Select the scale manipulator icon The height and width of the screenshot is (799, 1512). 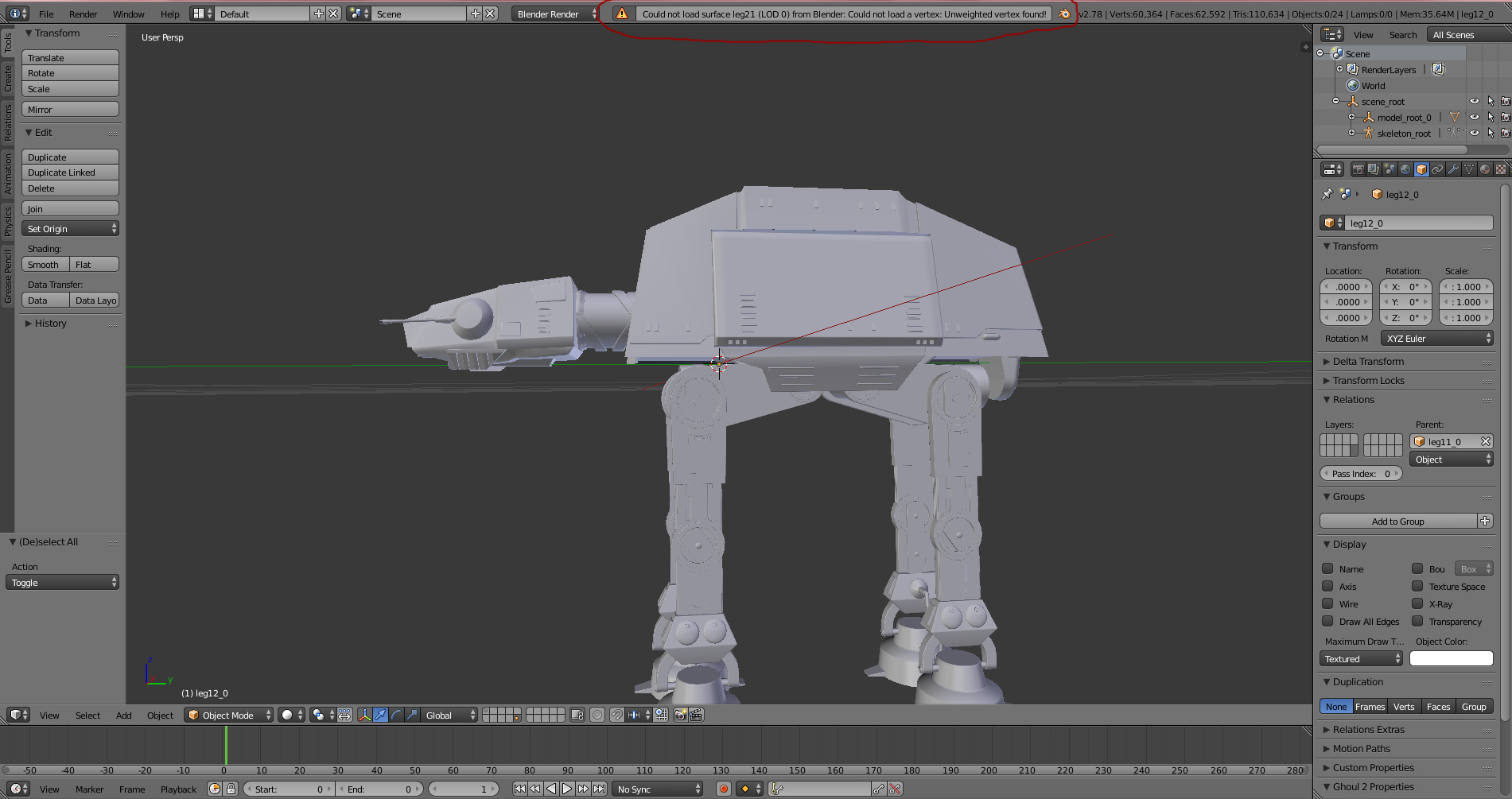(412, 715)
